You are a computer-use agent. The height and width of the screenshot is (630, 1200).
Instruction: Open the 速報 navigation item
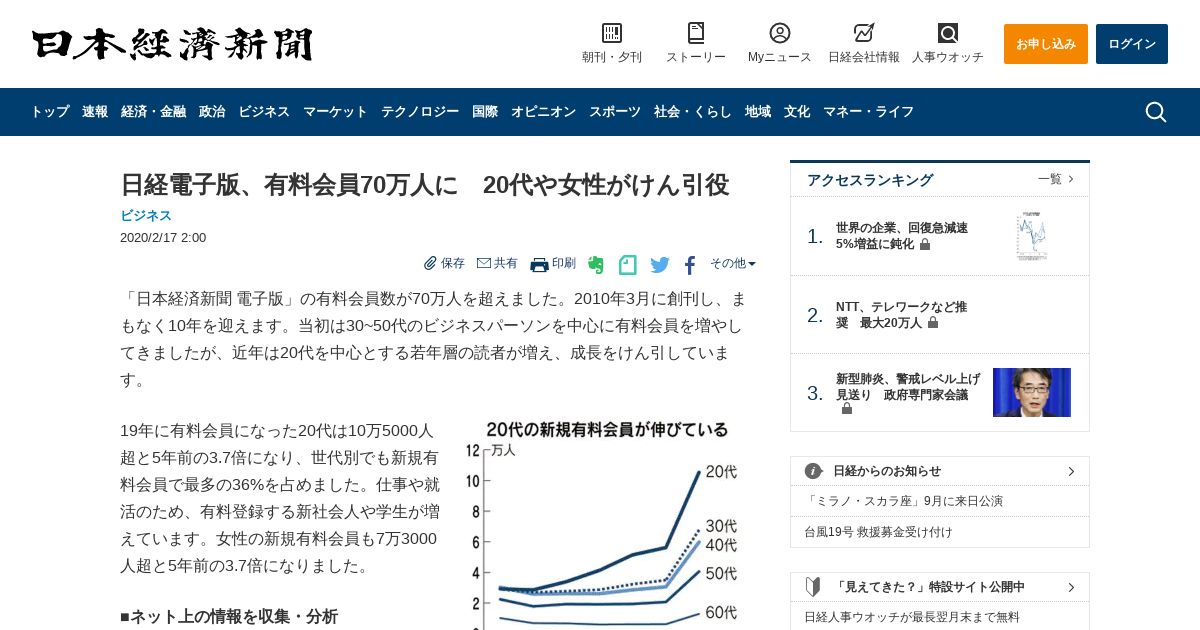point(95,112)
